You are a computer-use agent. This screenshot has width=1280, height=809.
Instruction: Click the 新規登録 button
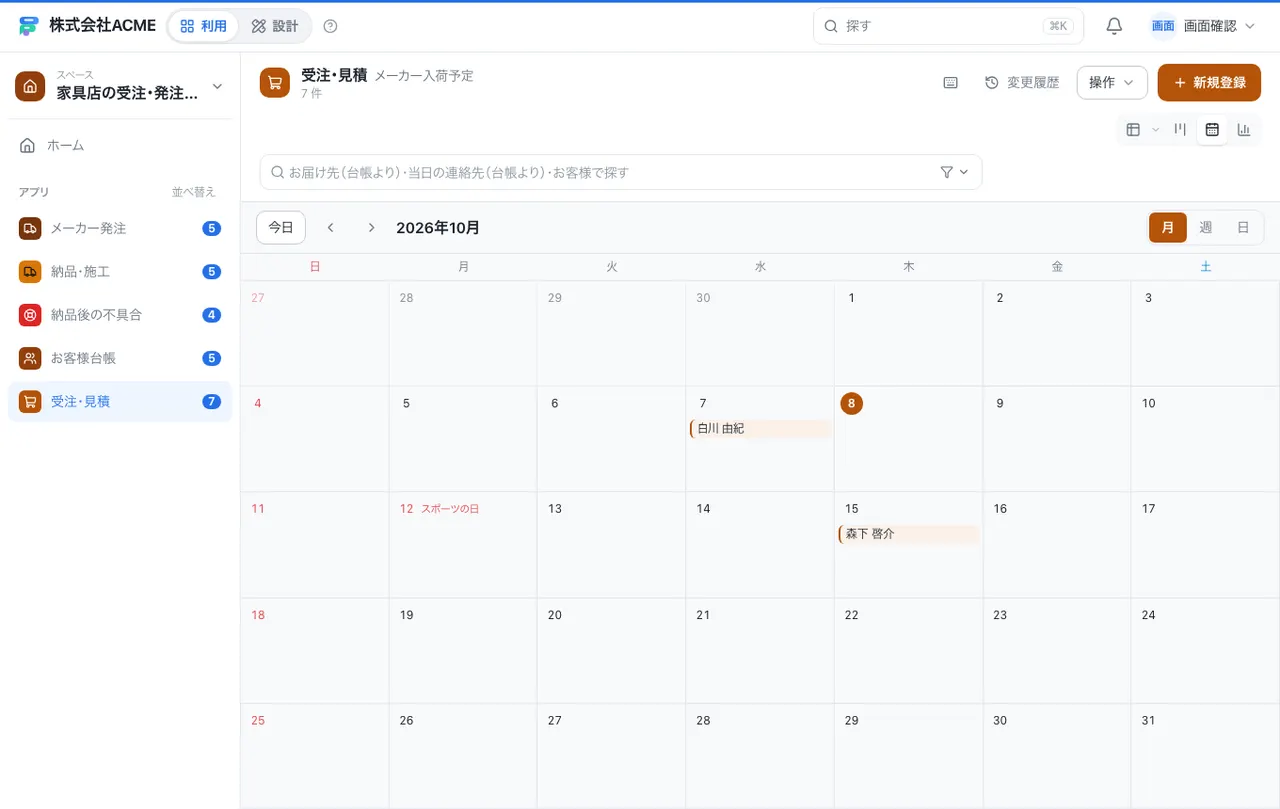click(1209, 83)
